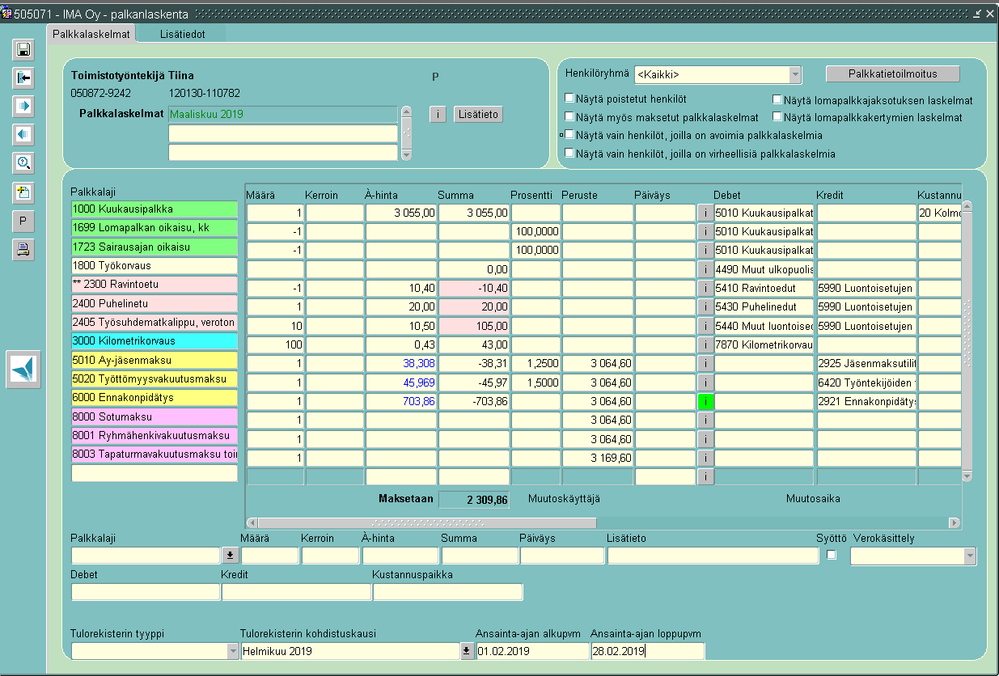The image size is (999, 676).
Task: Click the Ansainta-ajan loppupvm field
Action: point(647,651)
